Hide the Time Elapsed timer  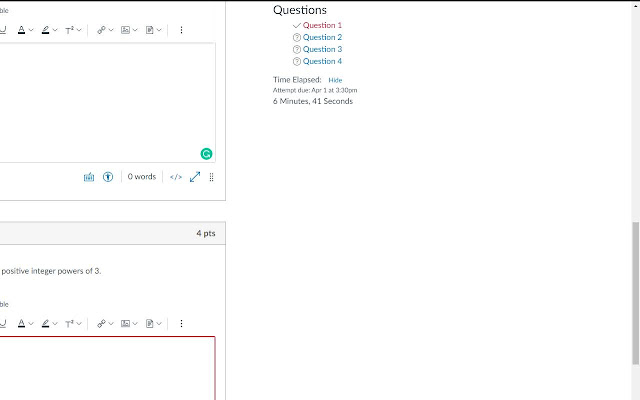point(335,80)
